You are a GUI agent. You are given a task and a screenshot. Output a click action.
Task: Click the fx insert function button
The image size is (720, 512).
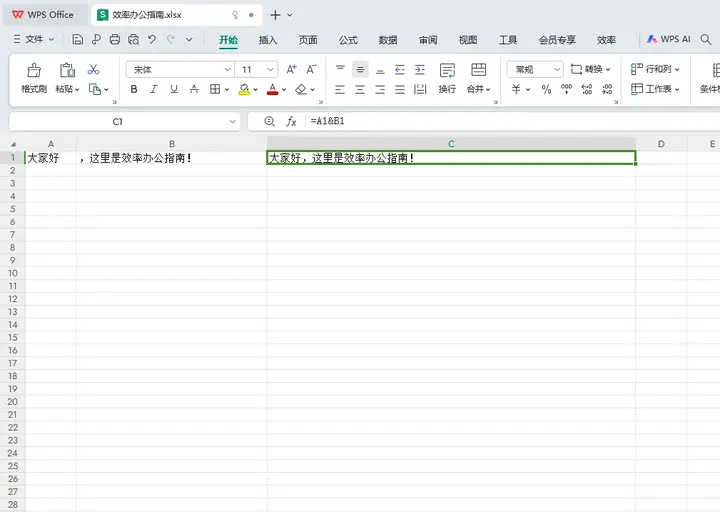(292, 122)
